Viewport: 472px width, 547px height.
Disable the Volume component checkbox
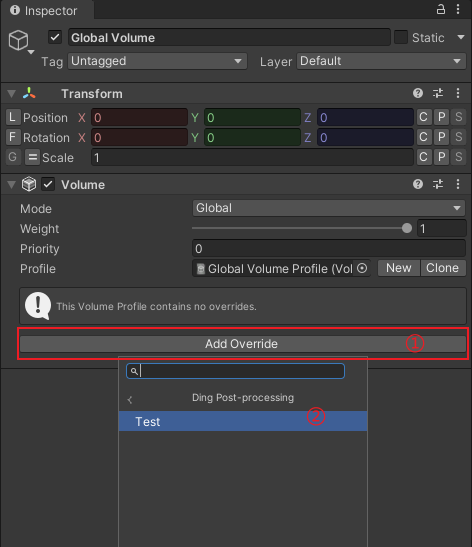point(48,184)
